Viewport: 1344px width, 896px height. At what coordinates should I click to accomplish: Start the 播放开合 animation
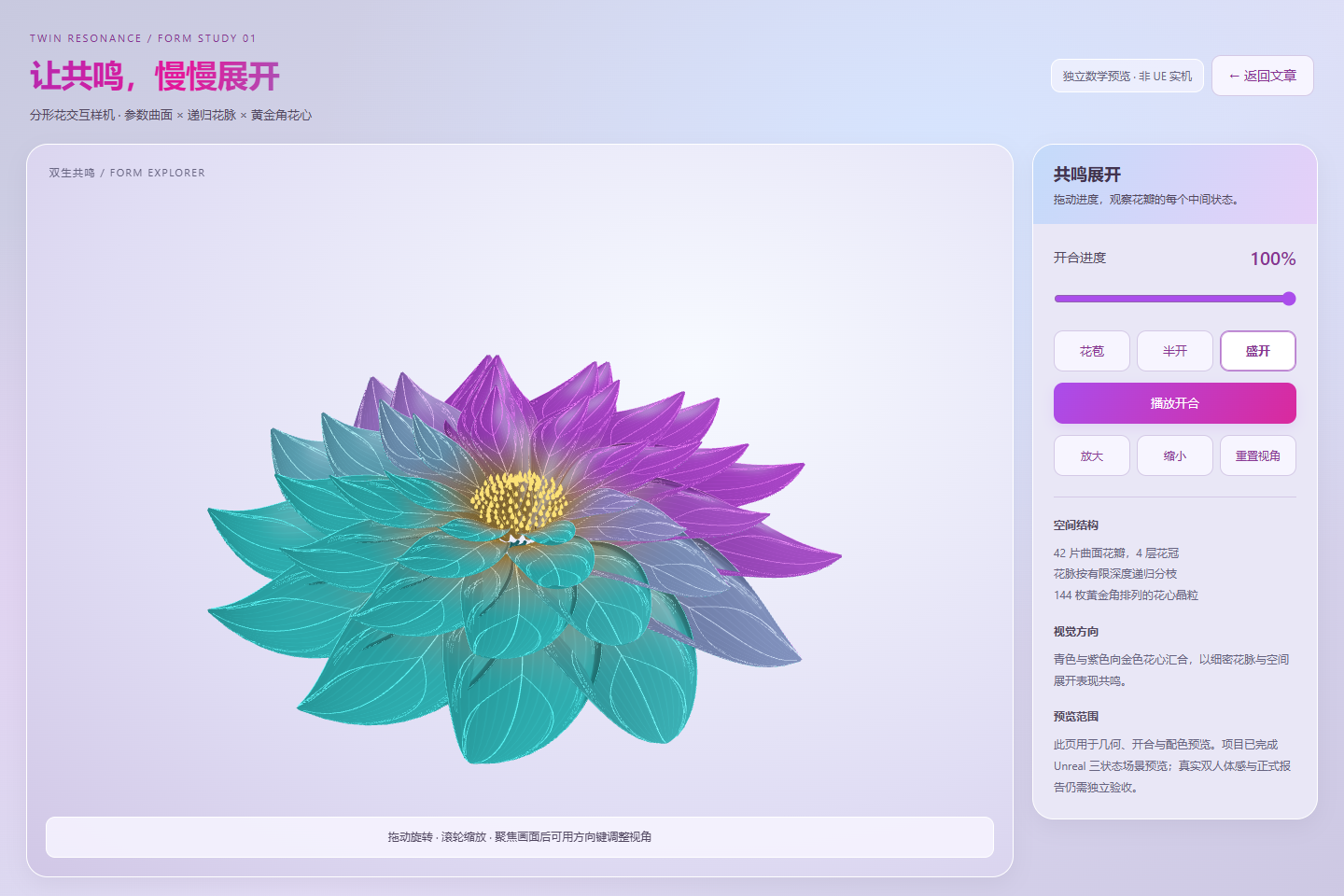click(1175, 403)
